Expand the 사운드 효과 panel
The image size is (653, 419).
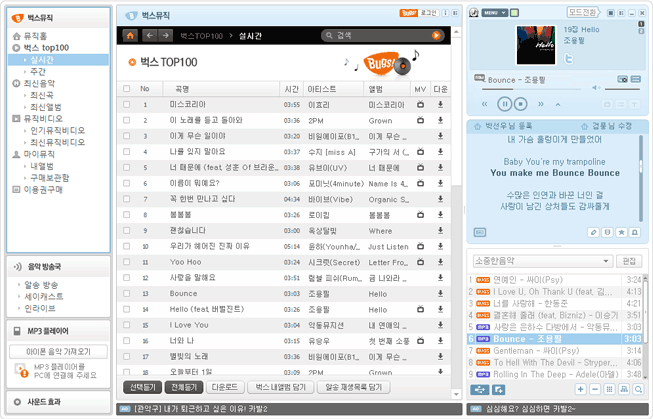click(x=58, y=402)
